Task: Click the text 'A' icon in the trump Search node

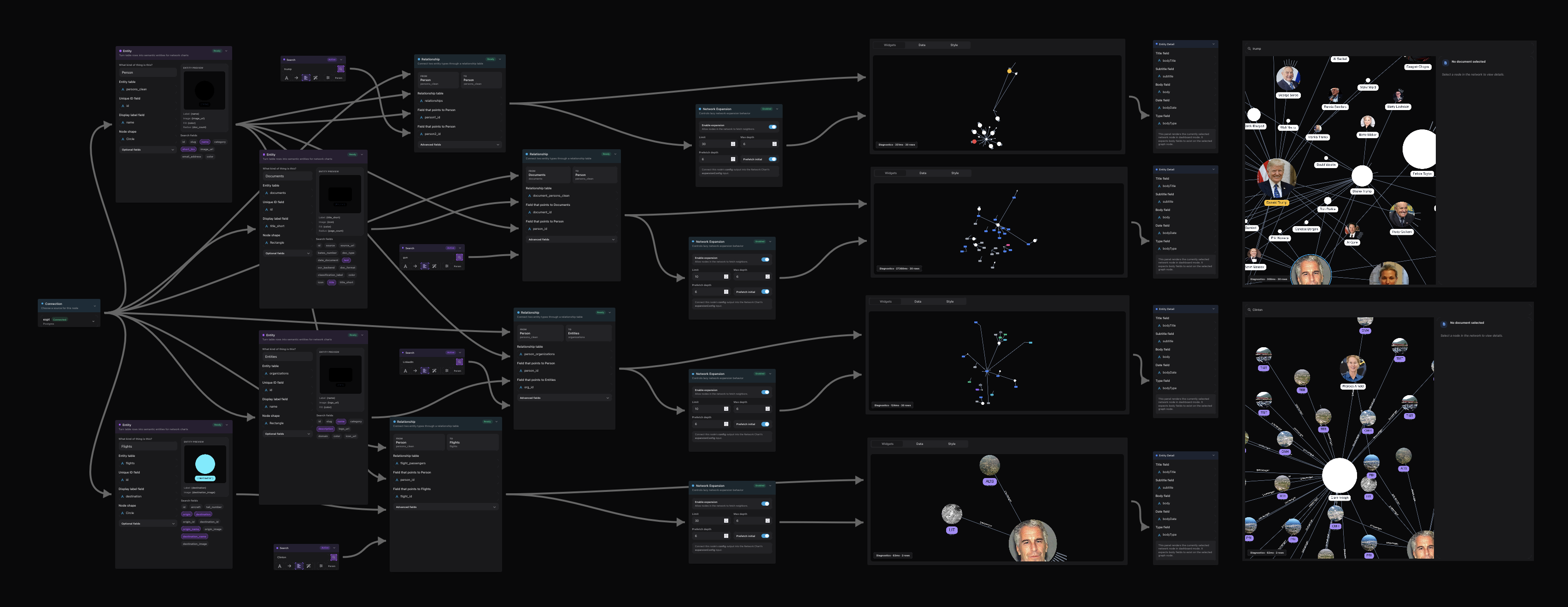Action: 287,77
